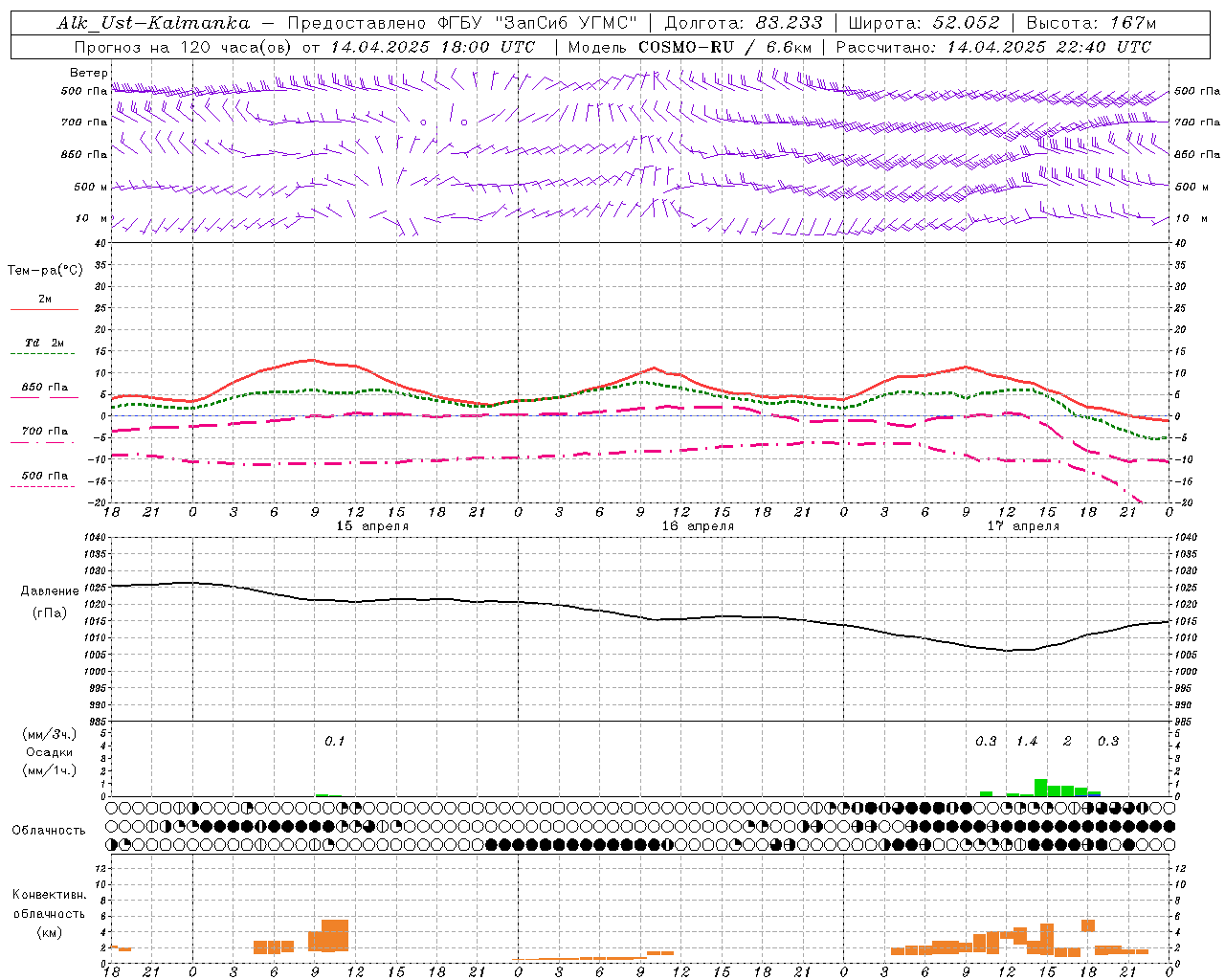The width and height of the screenshot is (1225, 980).
Task: Click the tallest green precipitation bar
Action: (x=1040, y=788)
